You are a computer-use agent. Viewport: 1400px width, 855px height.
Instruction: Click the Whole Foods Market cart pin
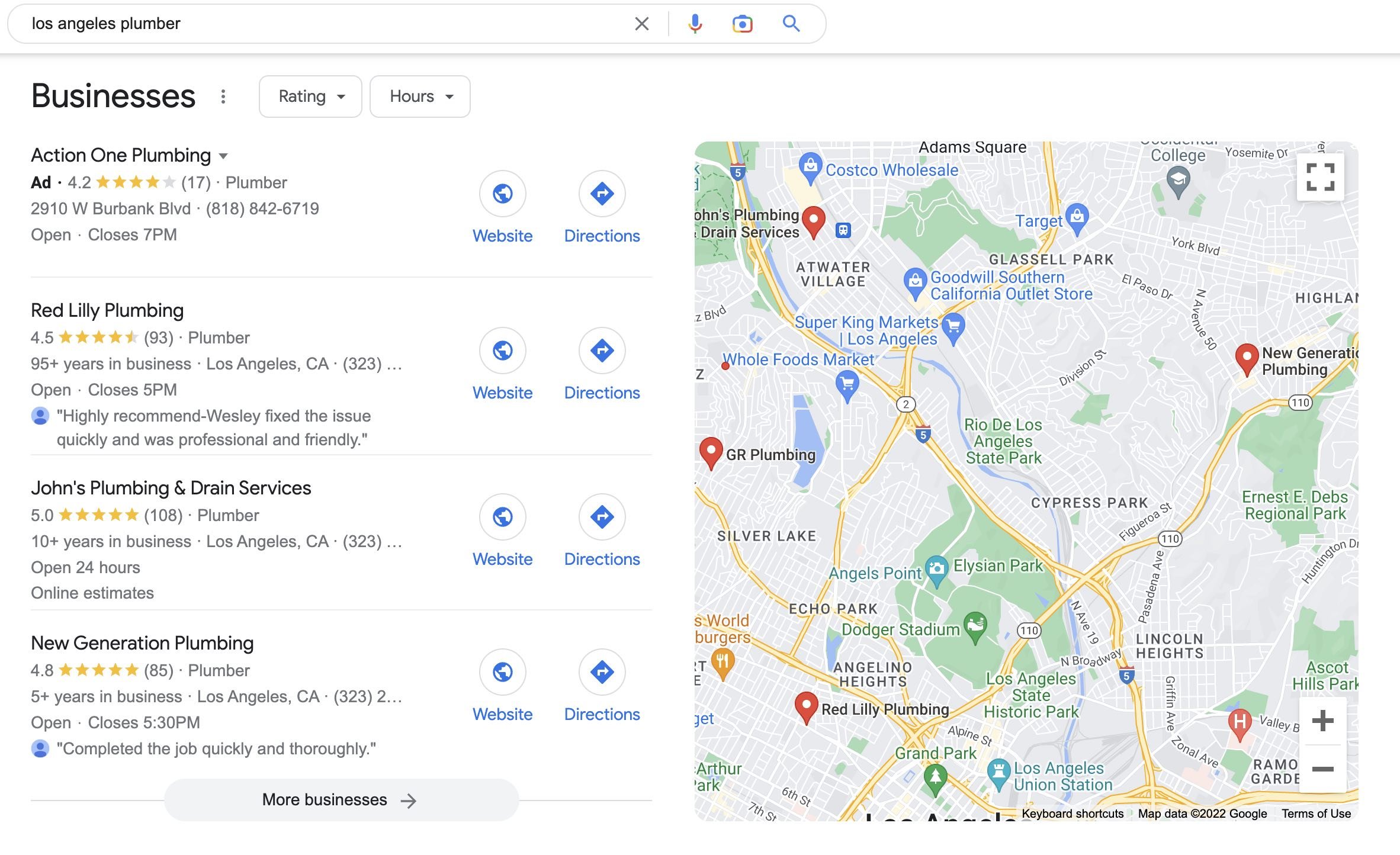847,385
